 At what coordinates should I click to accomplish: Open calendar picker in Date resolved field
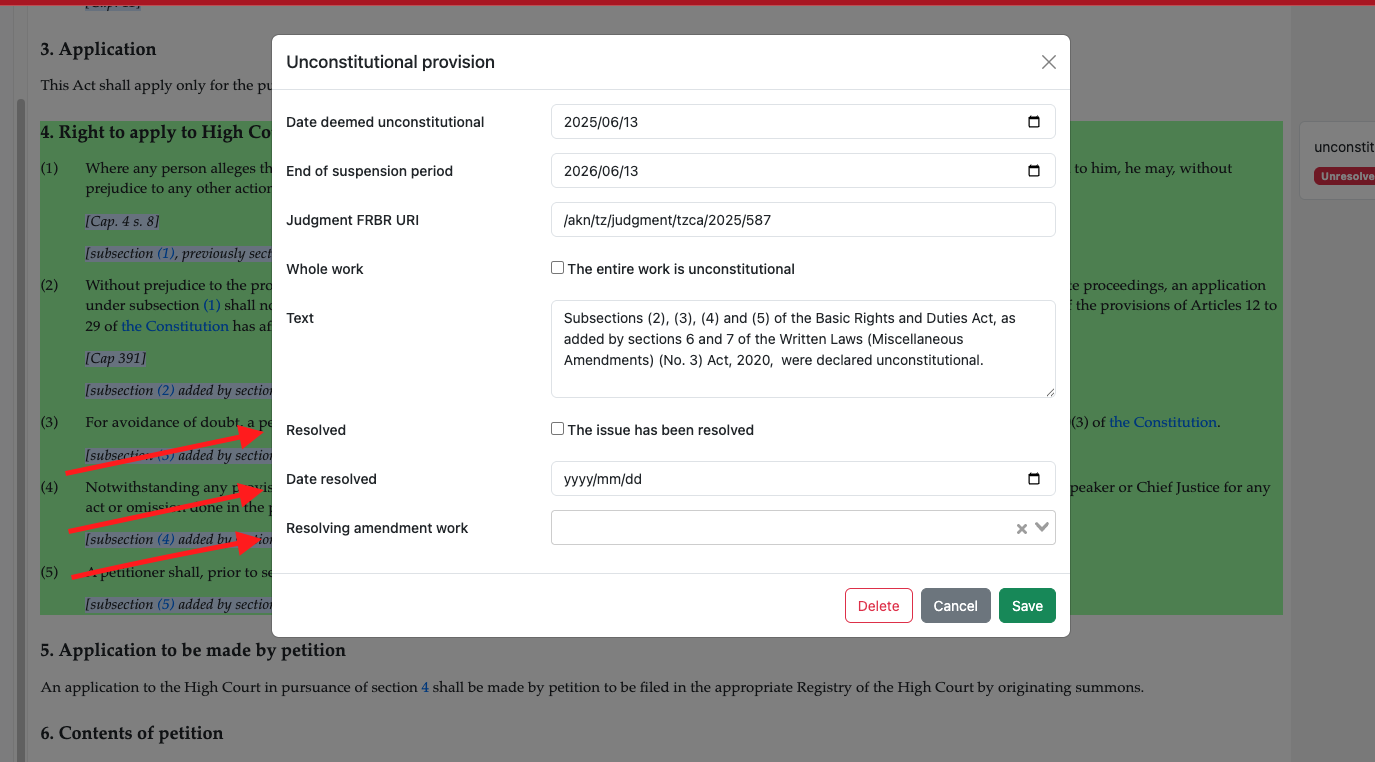[1034, 479]
